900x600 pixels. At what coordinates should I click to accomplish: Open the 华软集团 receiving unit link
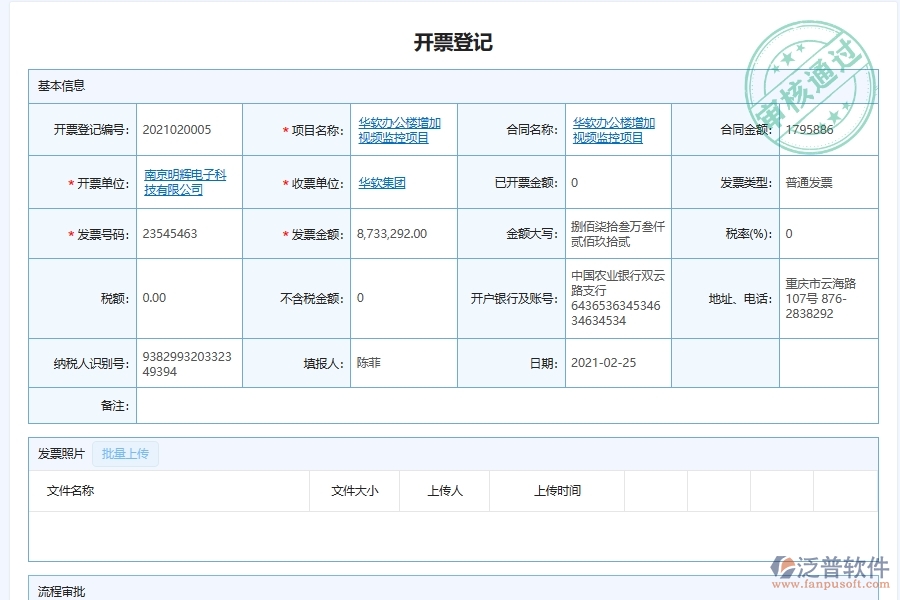pyautogui.click(x=380, y=182)
